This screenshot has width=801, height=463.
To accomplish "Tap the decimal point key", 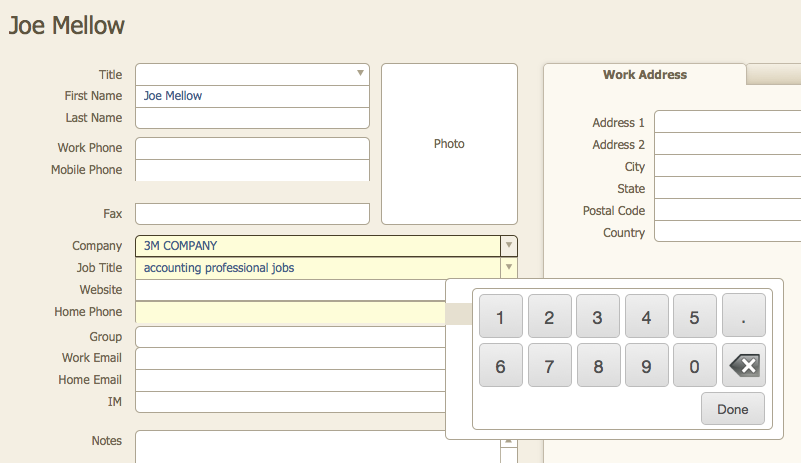I will tap(743, 316).
